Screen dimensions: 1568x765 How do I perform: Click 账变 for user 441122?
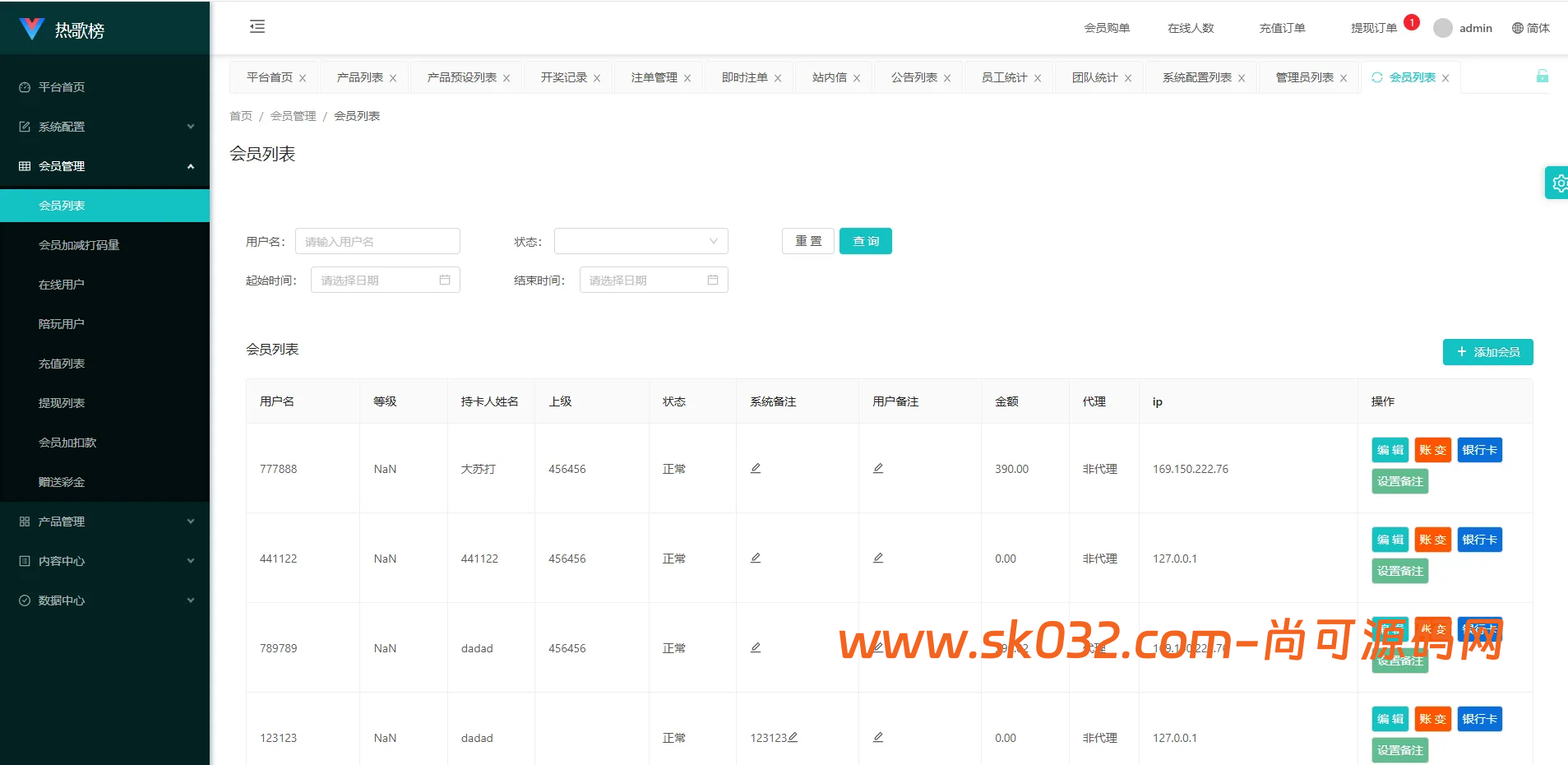click(x=1433, y=540)
